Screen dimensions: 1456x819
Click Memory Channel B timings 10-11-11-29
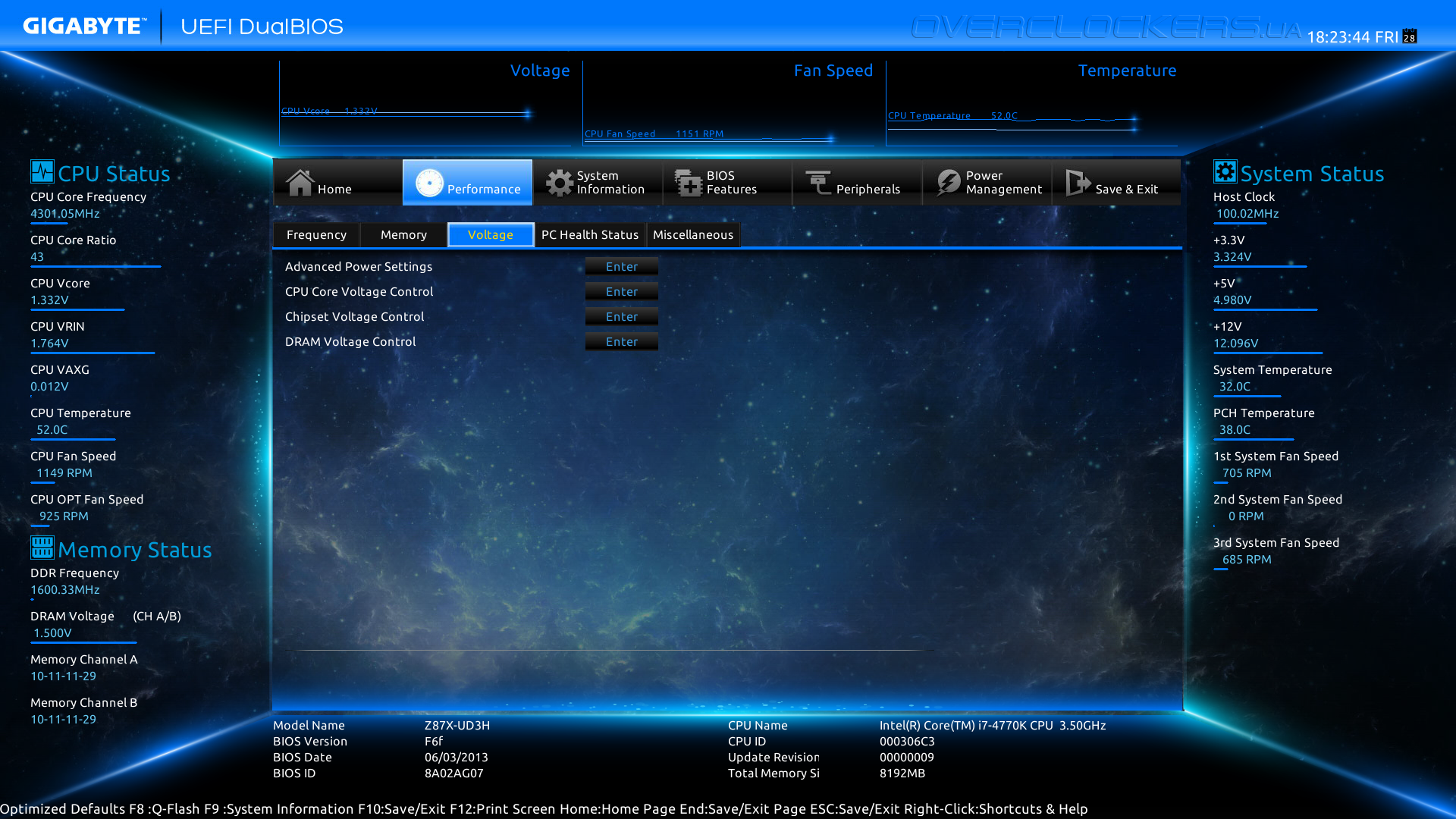click(64, 719)
